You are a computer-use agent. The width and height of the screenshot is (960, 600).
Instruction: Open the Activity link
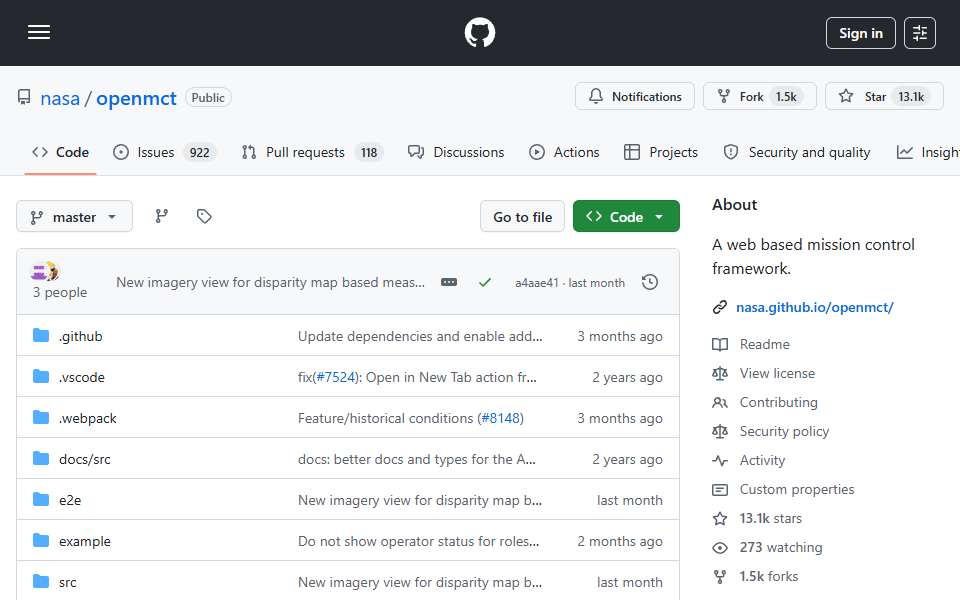762,460
